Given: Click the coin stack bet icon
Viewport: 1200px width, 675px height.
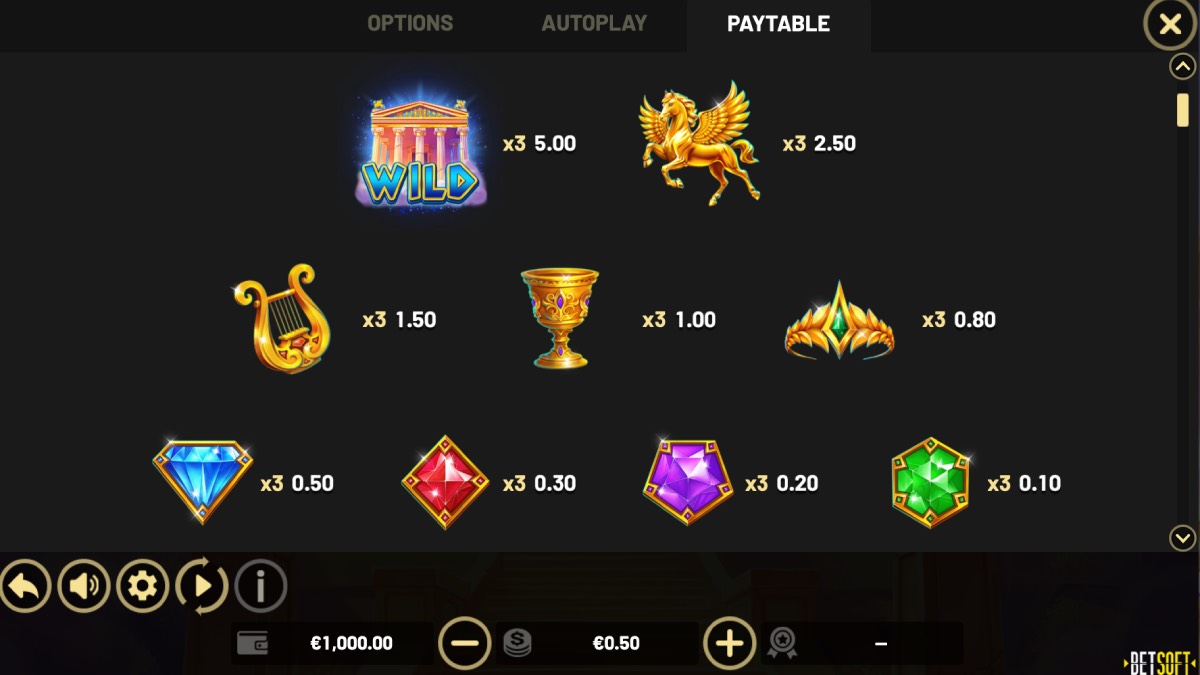Looking at the screenshot, I should [x=517, y=643].
